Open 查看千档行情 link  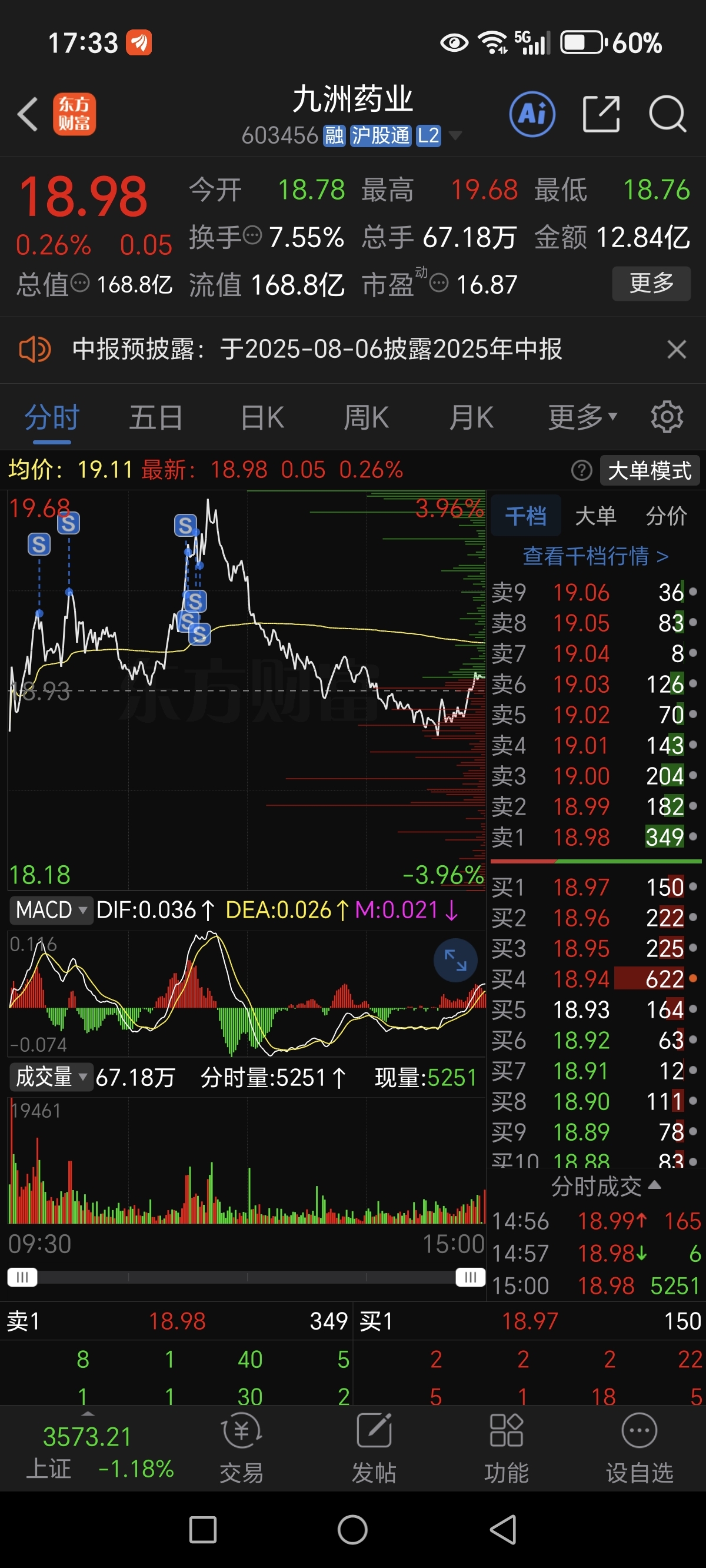coord(596,556)
